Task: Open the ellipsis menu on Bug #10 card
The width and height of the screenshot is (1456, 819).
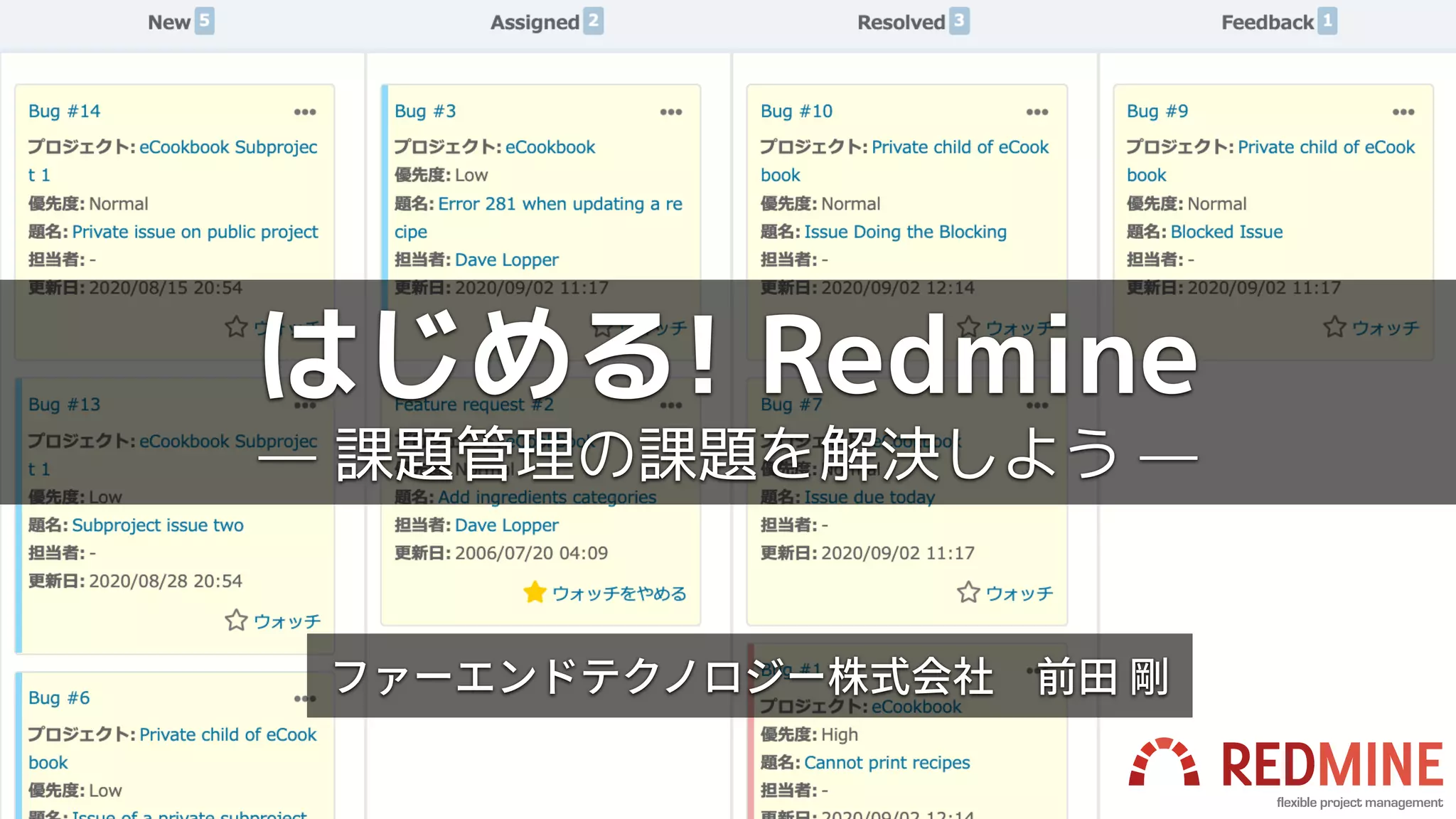Action: [1037, 112]
